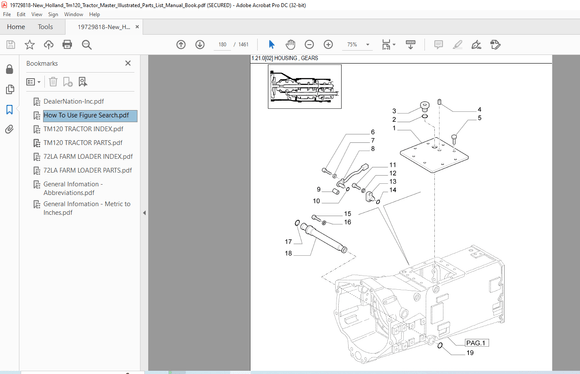Open TM120 TRACTOR PARTS.pdf bookmark

[83, 143]
